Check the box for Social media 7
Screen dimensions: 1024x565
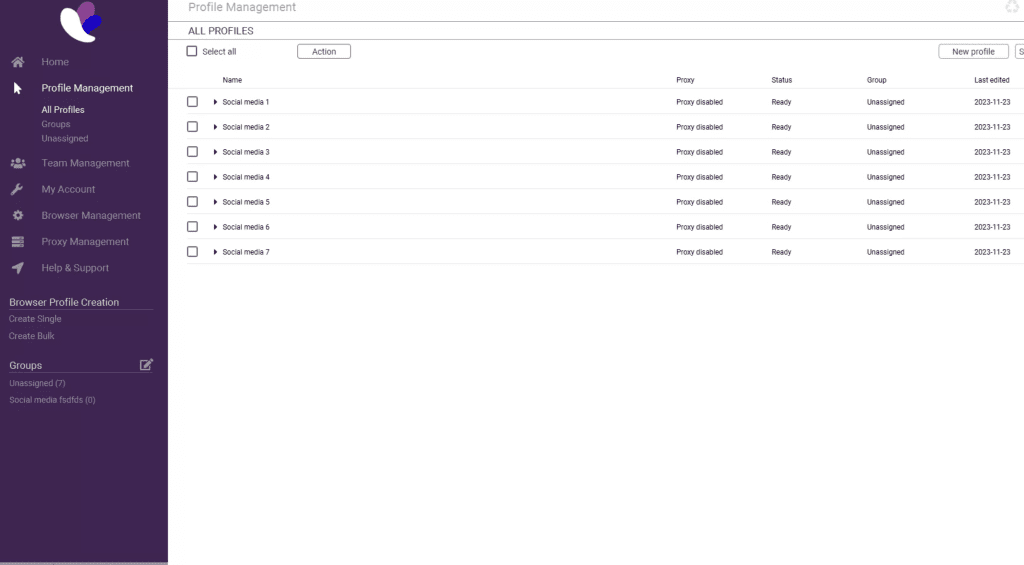point(192,251)
